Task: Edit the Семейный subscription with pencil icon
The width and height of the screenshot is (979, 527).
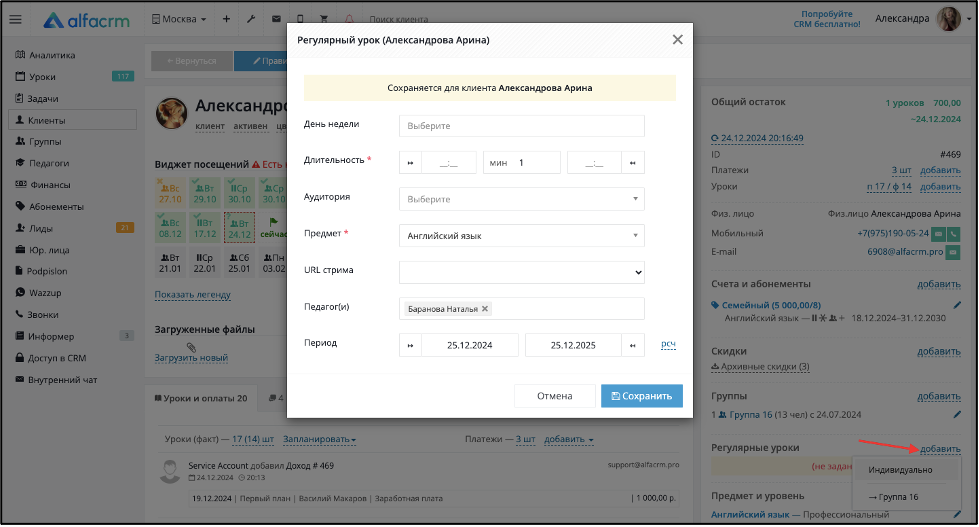Action: tap(957, 305)
